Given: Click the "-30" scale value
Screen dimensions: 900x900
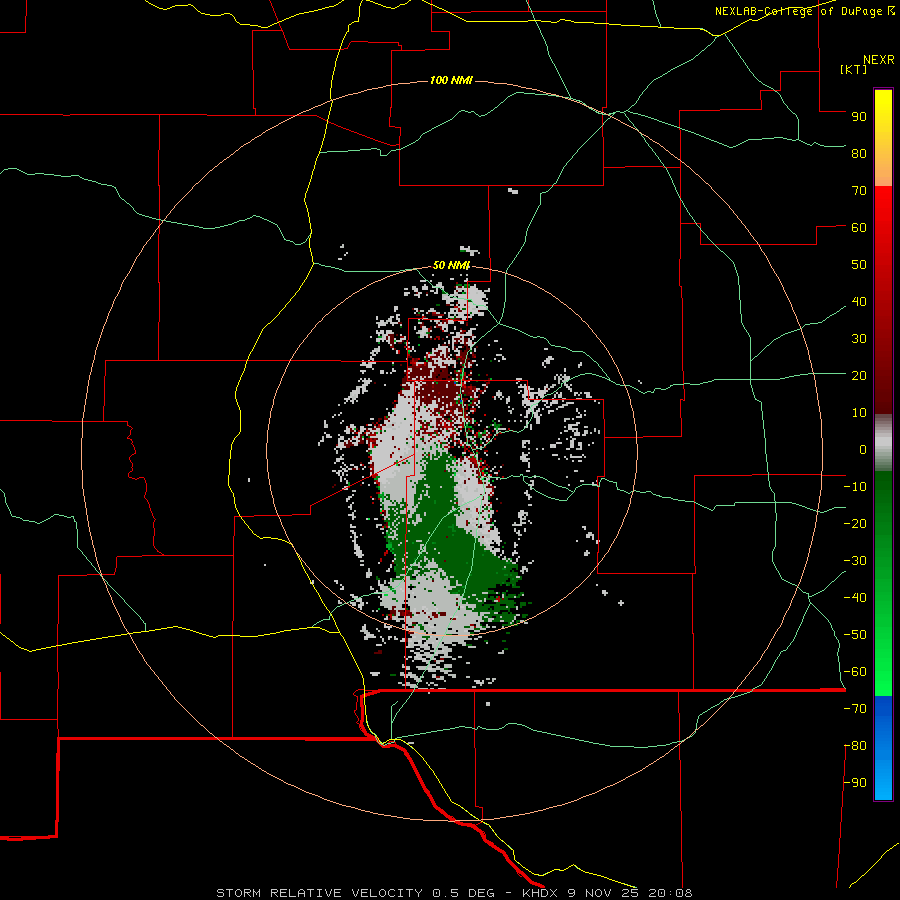Looking at the screenshot, I should (855, 561).
